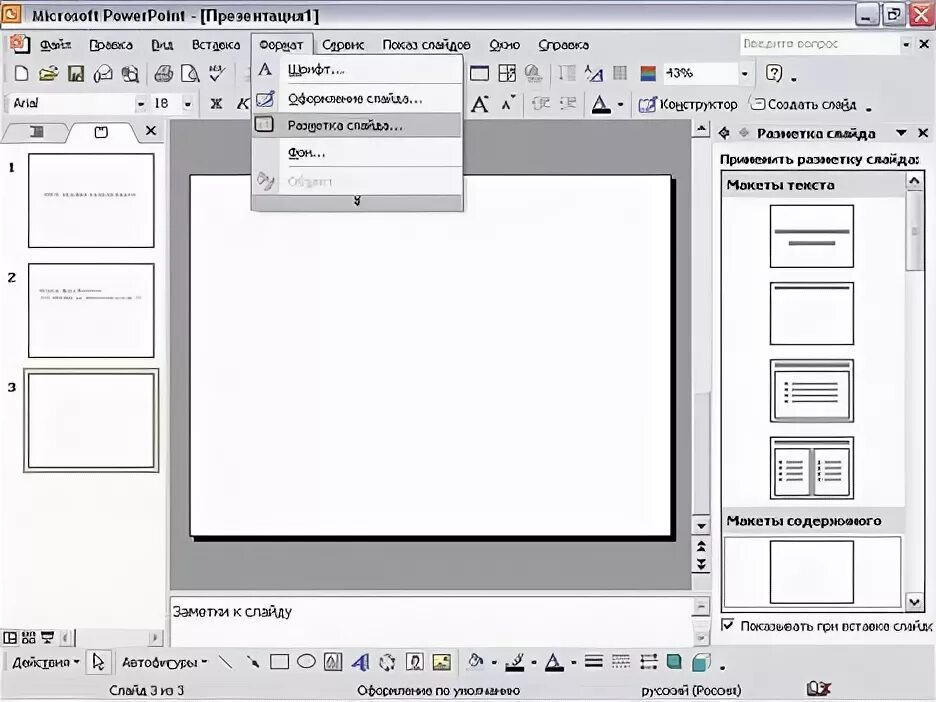Open the font size dropdown 18
This screenshot has width=936, height=702.
coord(187,104)
